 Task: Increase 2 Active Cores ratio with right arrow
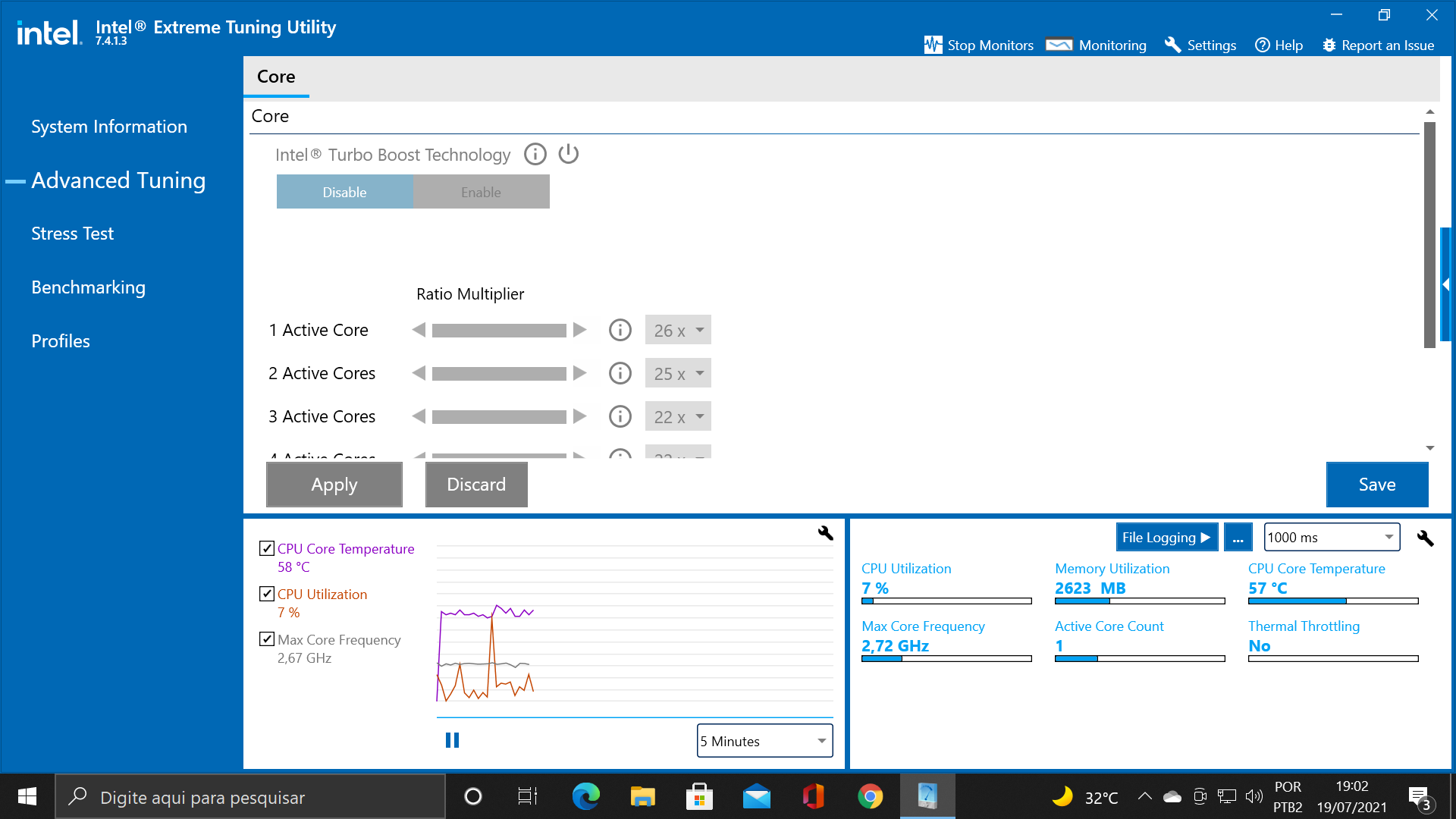coord(580,373)
